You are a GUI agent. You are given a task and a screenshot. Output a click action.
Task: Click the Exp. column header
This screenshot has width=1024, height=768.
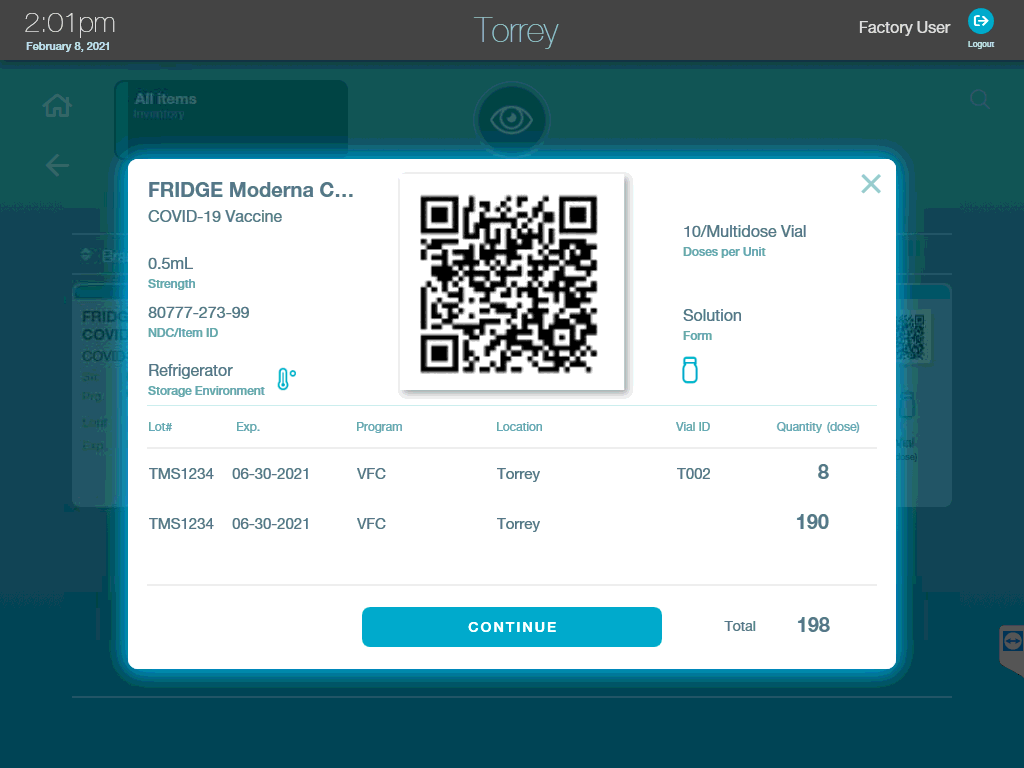[x=248, y=426]
